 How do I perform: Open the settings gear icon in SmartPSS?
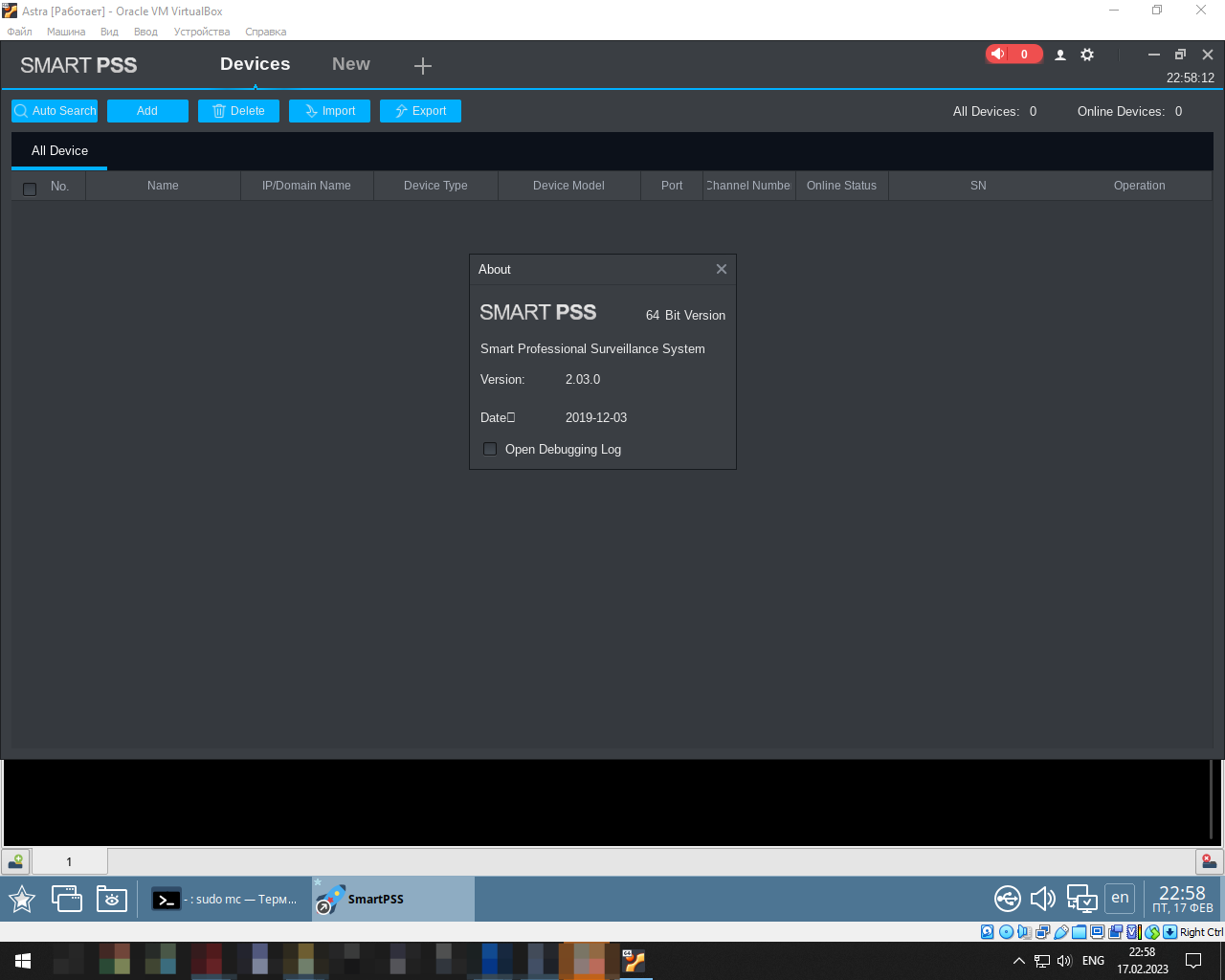[x=1087, y=55]
